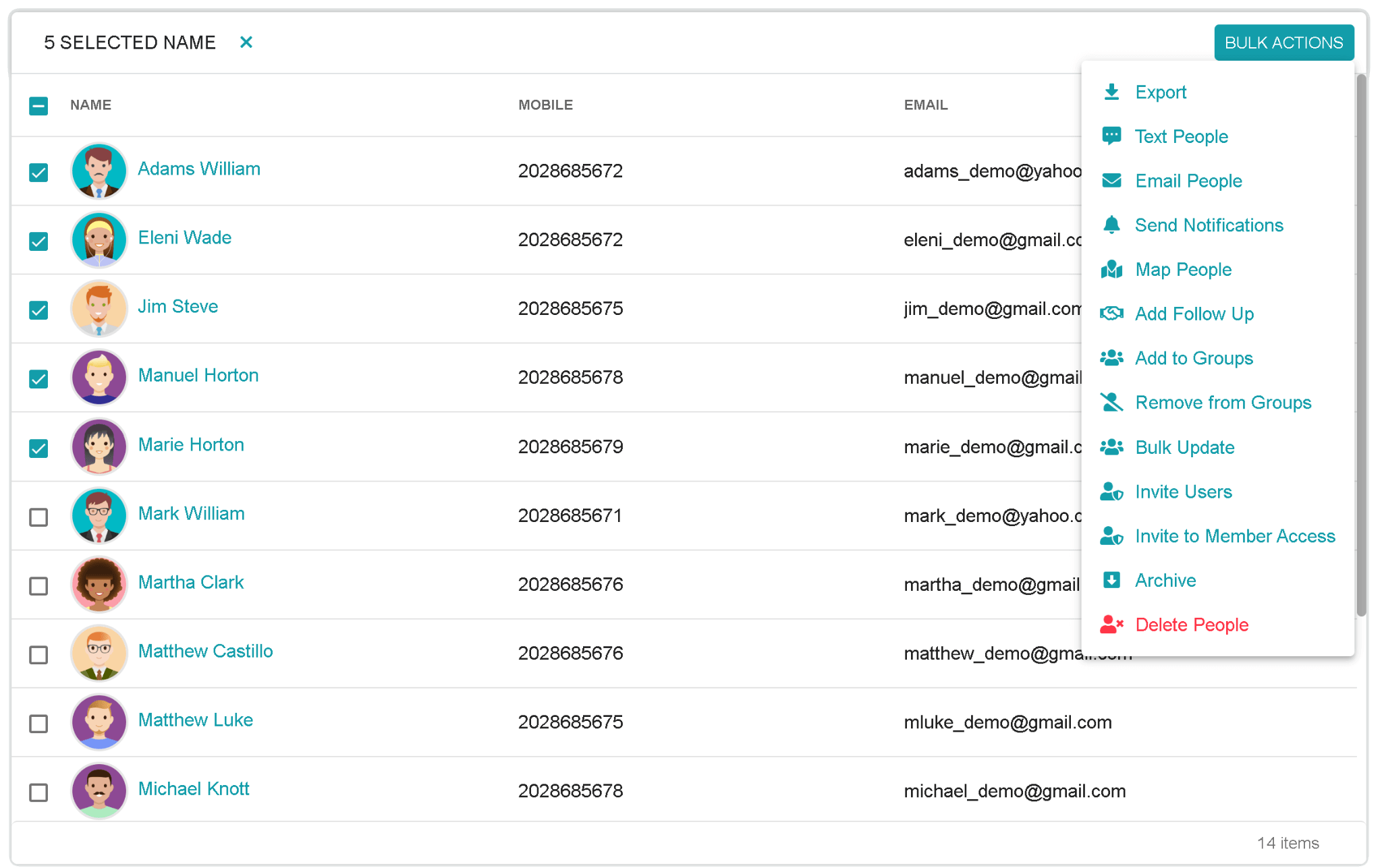Click the Email People envelope icon
1382x868 pixels.
coord(1111,181)
